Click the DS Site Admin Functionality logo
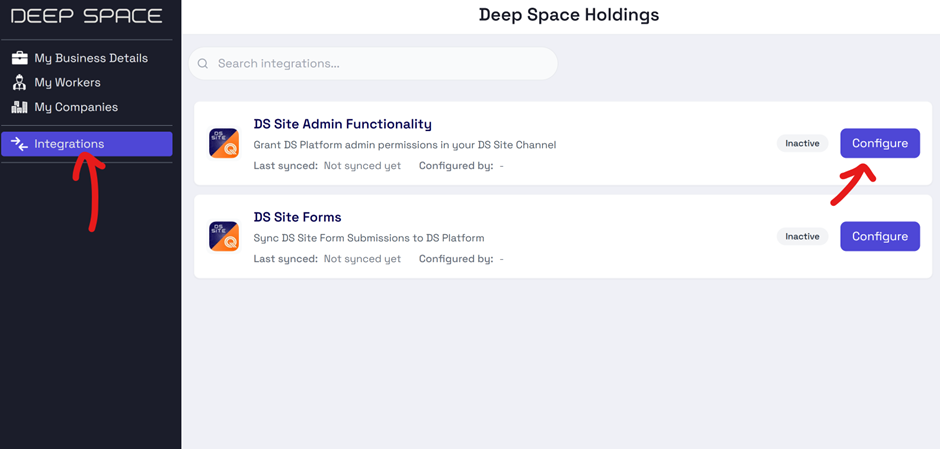The image size is (940, 449). (224, 143)
